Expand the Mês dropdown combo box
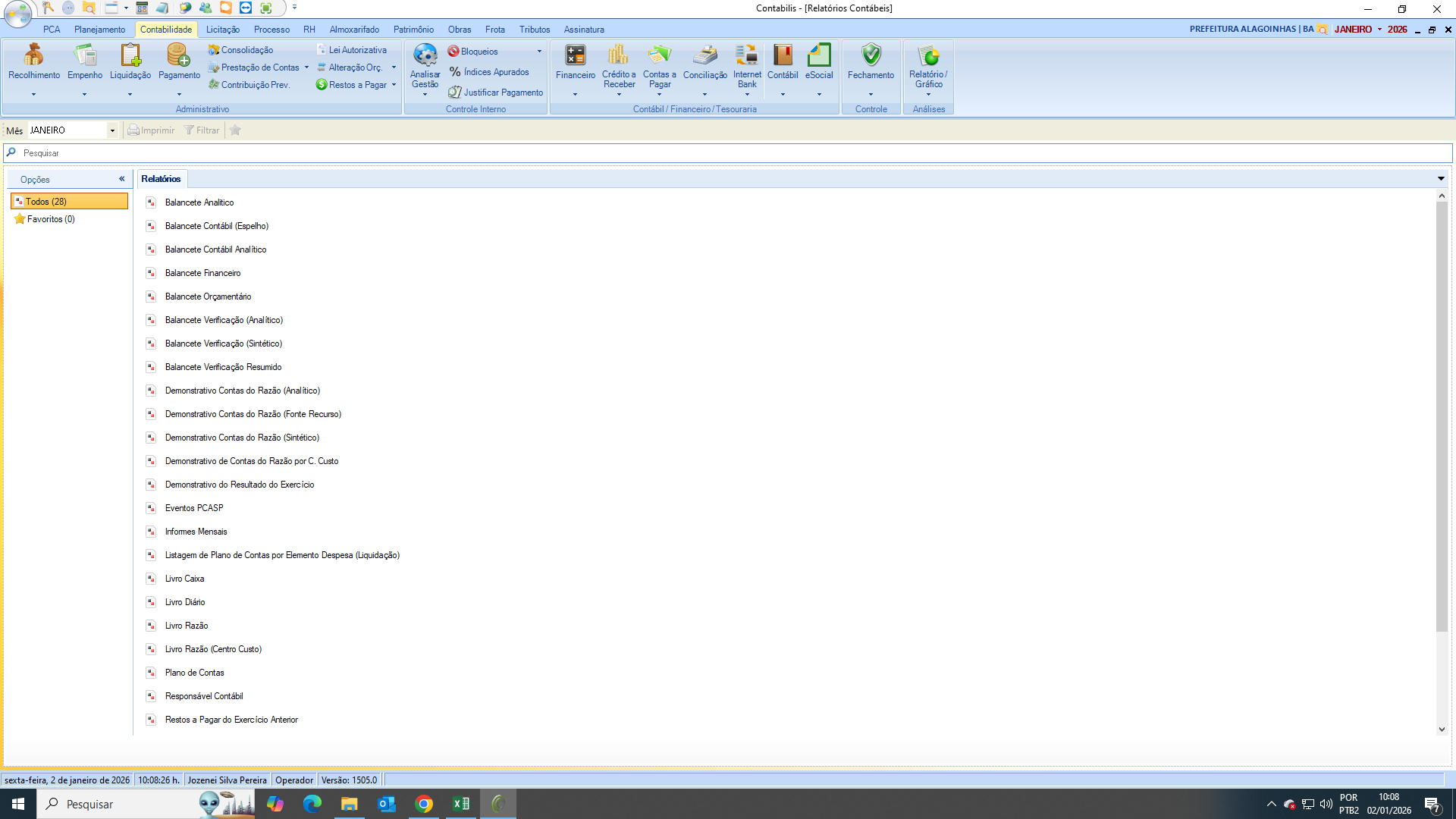The height and width of the screenshot is (819, 1456). pos(112,130)
